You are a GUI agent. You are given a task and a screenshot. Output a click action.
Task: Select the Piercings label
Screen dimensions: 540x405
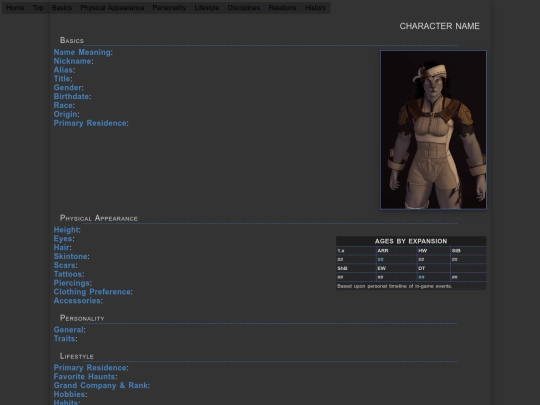pyautogui.click(x=72, y=283)
